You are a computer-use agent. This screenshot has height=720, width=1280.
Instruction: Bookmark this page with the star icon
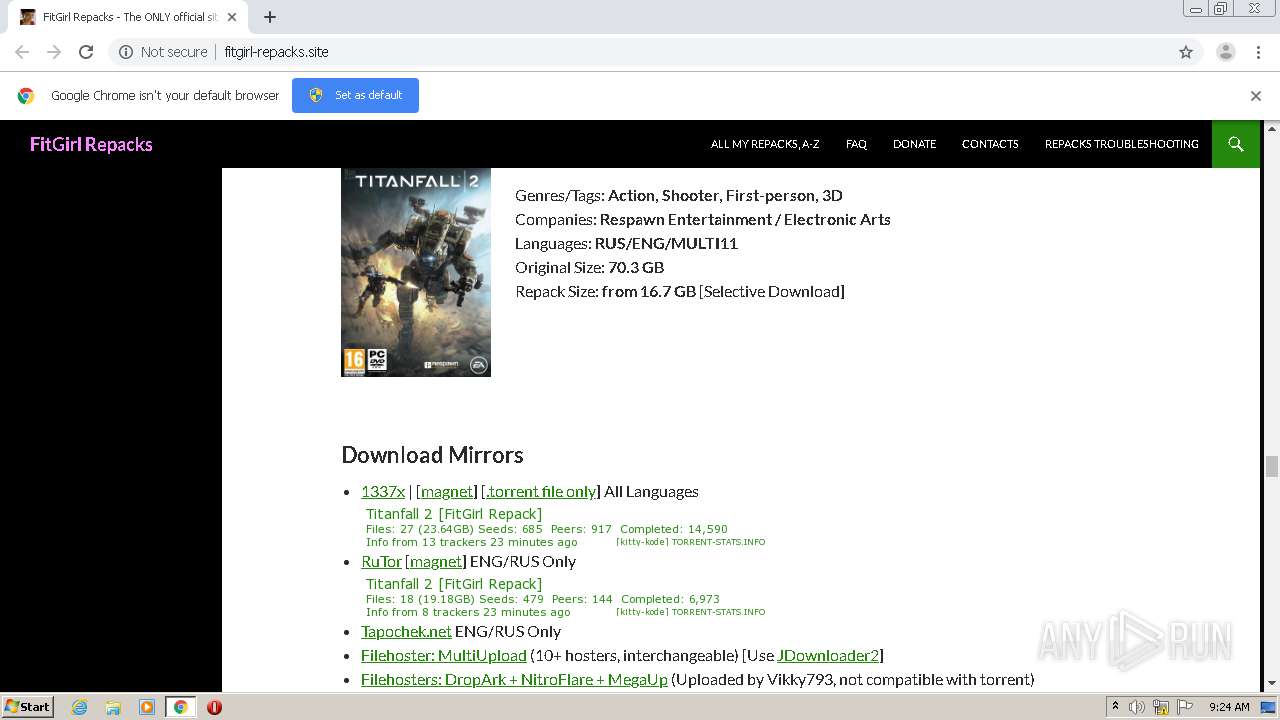click(1186, 52)
